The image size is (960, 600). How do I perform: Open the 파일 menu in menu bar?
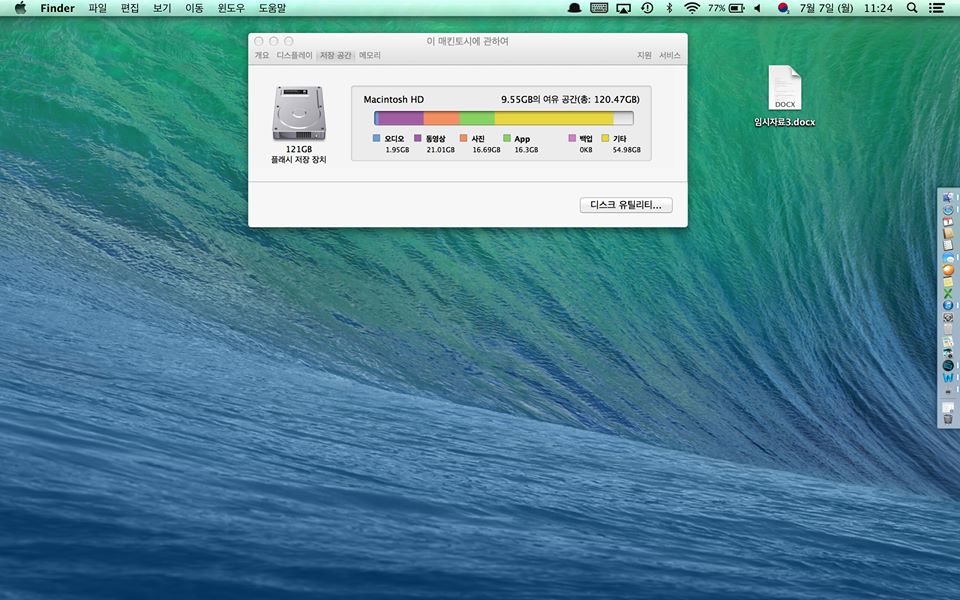(97, 8)
